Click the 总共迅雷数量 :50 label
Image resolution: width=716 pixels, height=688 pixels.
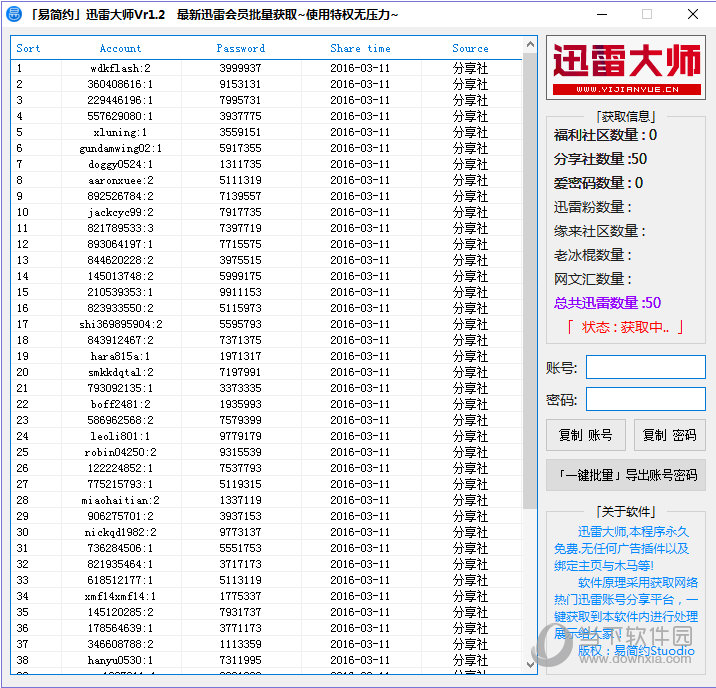click(x=607, y=303)
